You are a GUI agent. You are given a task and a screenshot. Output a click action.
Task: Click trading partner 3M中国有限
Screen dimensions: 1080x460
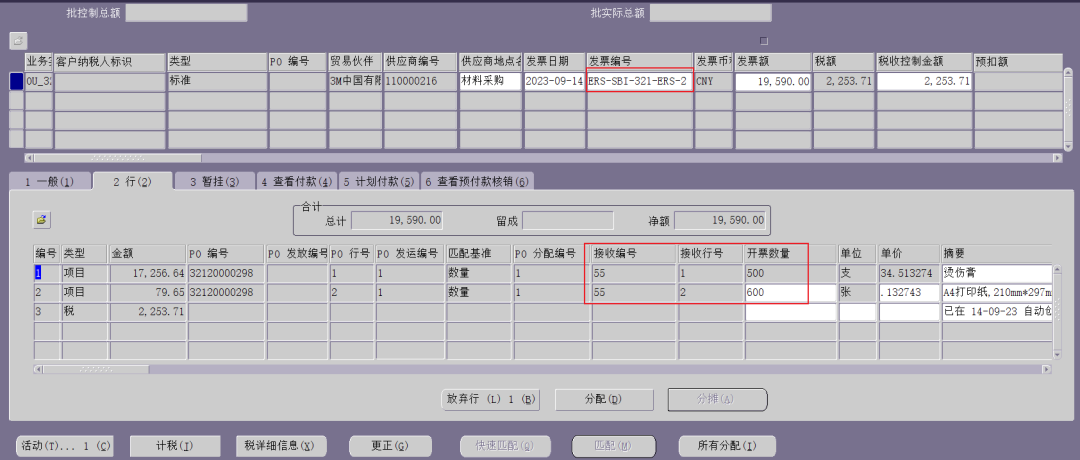click(355, 81)
